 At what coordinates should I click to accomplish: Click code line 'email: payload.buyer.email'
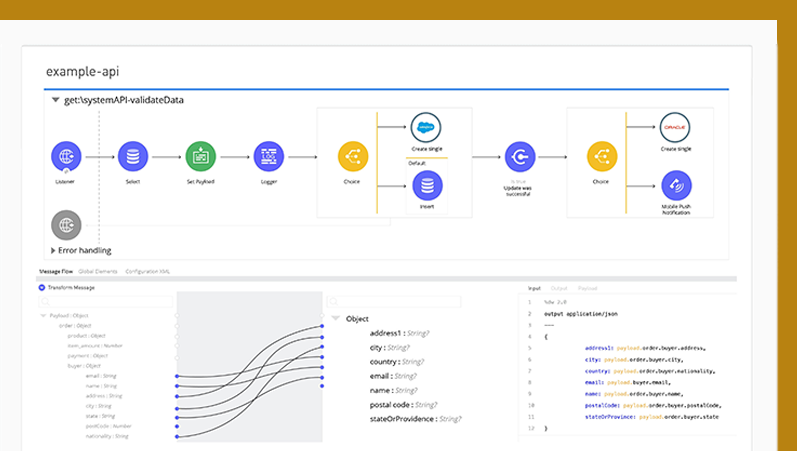(x=628, y=382)
